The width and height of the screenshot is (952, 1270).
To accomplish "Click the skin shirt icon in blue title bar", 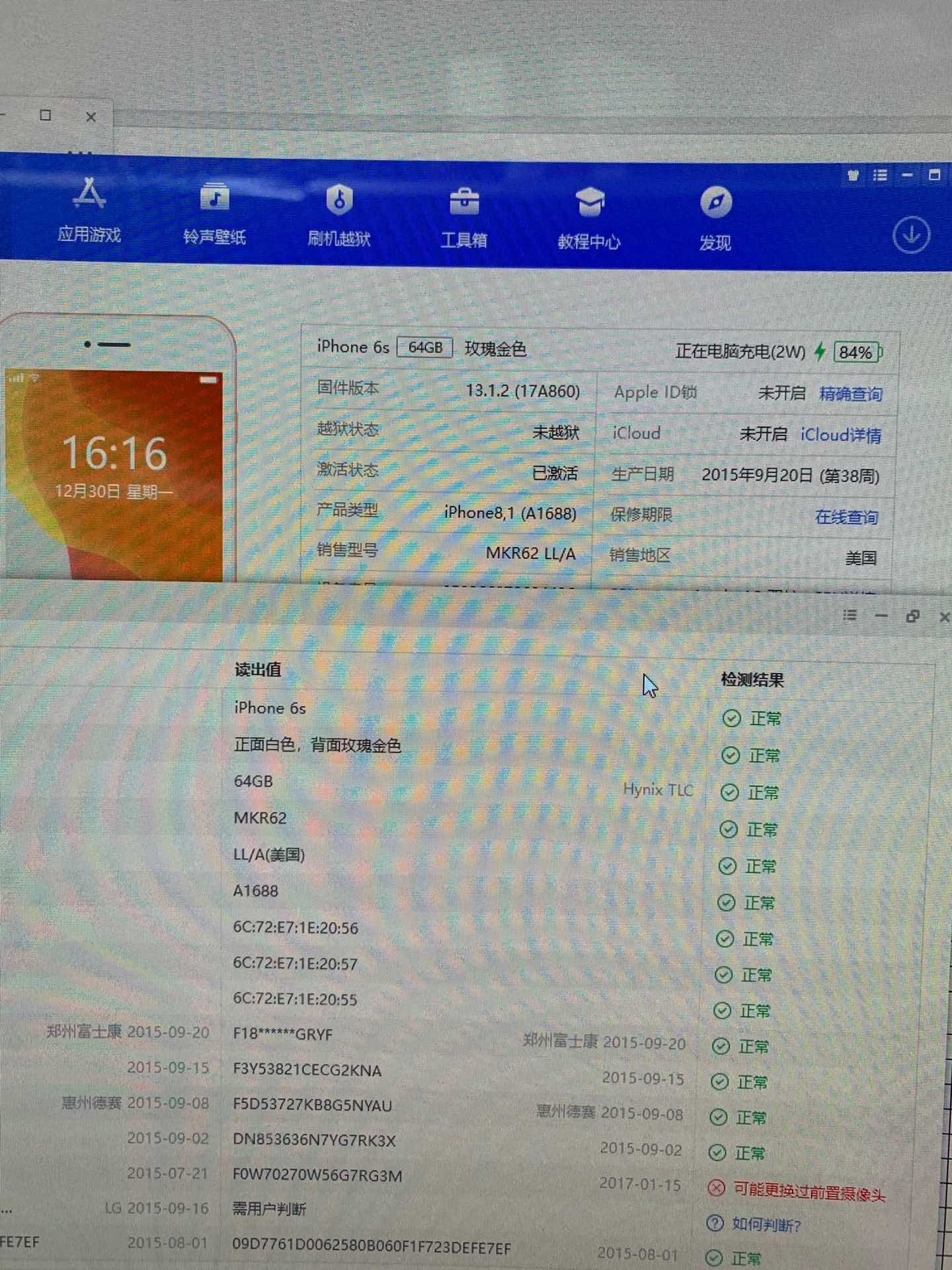I will point(853,175).
